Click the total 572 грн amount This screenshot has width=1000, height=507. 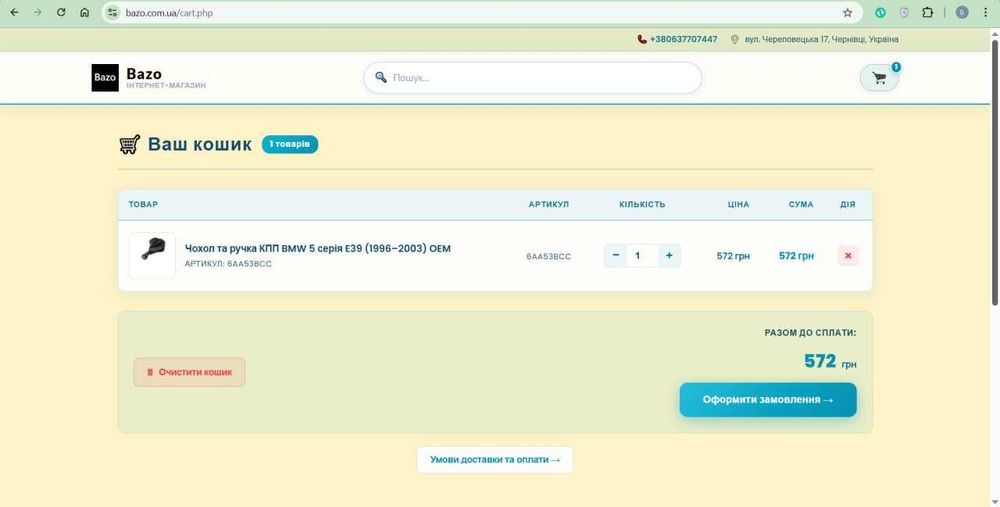[x=830, y=362]
